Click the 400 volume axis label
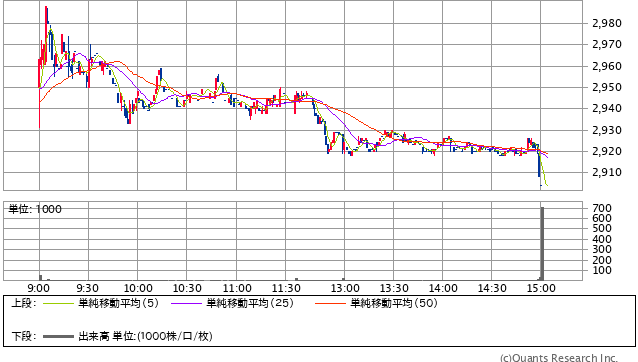The height and width of the screenshot is (362, 638). (x=602, y=239)
